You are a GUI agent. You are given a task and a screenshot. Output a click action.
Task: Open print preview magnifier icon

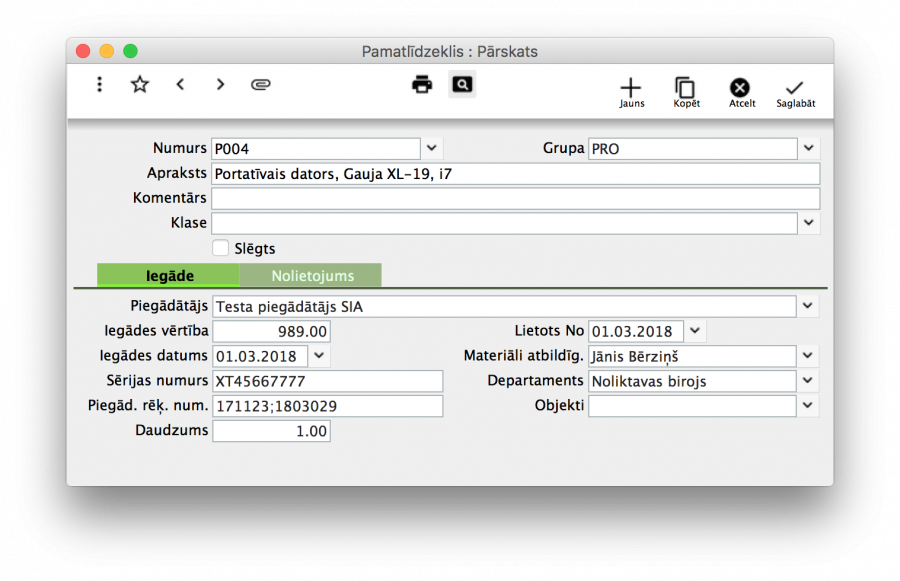(x=461, y=85)
